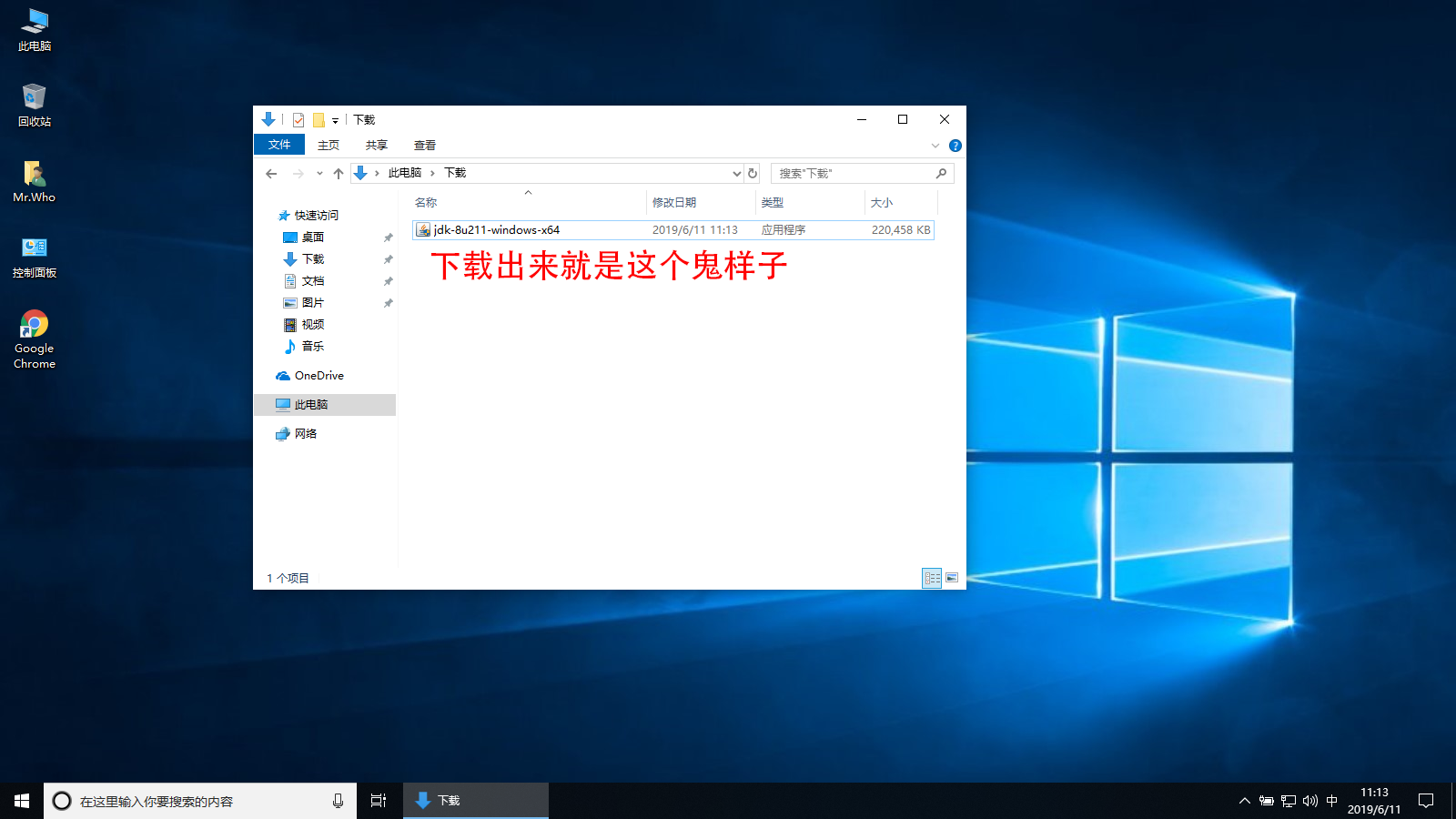Select 视频 in the navigation pane

(313, 325)
